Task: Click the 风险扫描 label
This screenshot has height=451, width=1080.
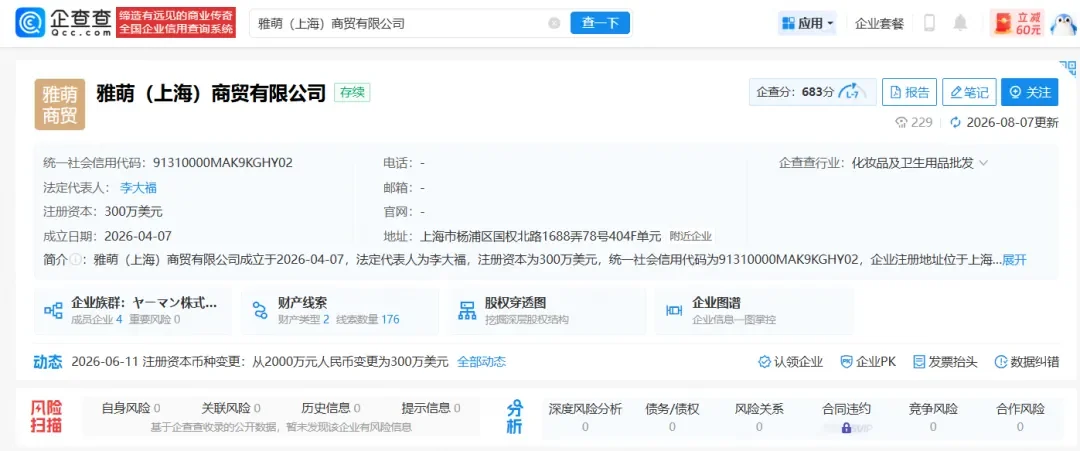Action: 46,417
